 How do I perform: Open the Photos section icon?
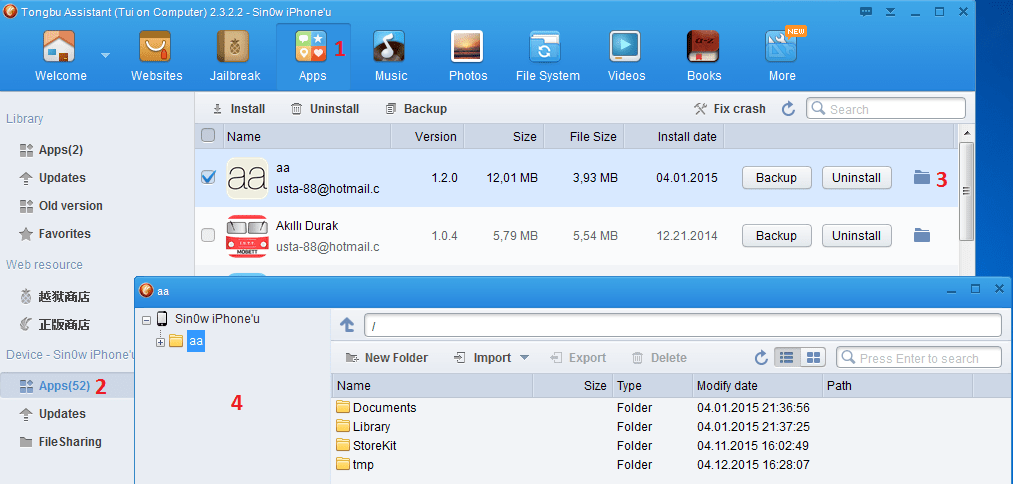pyautogui.click(x=468, y=47)
